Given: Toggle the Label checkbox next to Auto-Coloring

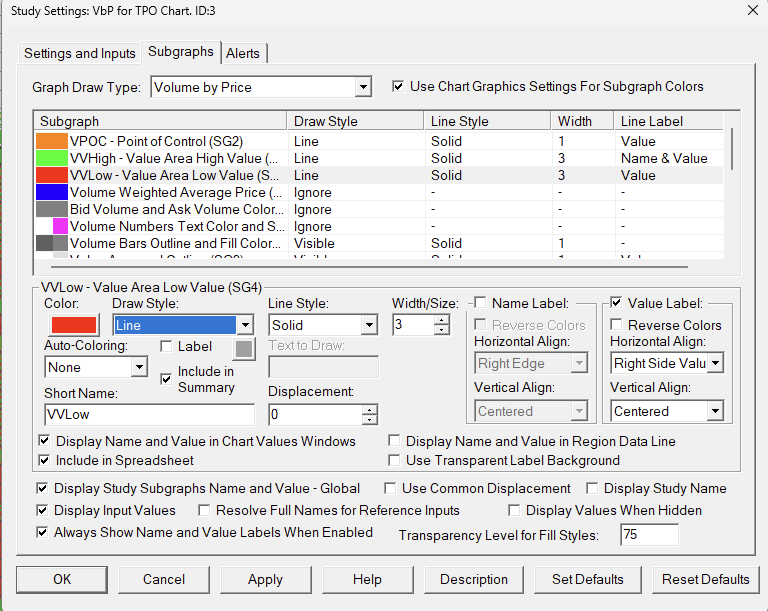Looking at the screenshot, I should coord(166,346).
